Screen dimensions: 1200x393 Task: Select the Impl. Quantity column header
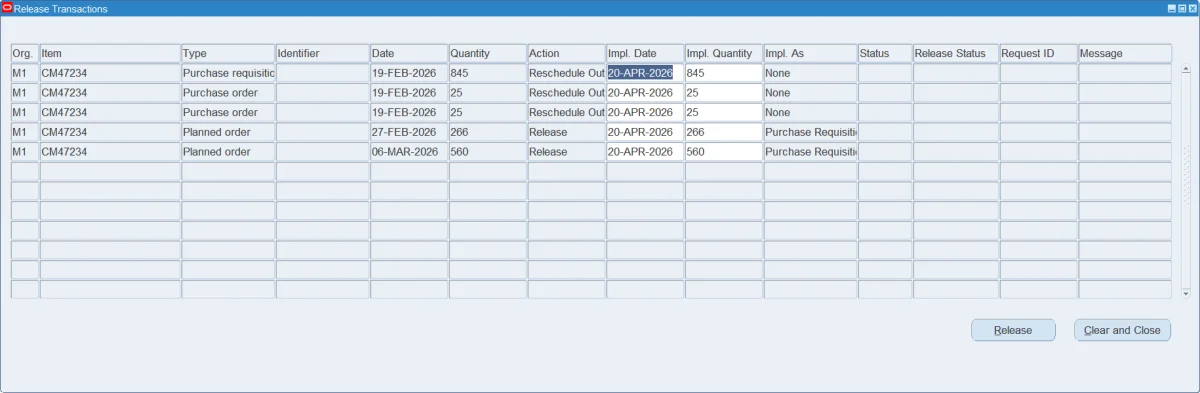724,53
